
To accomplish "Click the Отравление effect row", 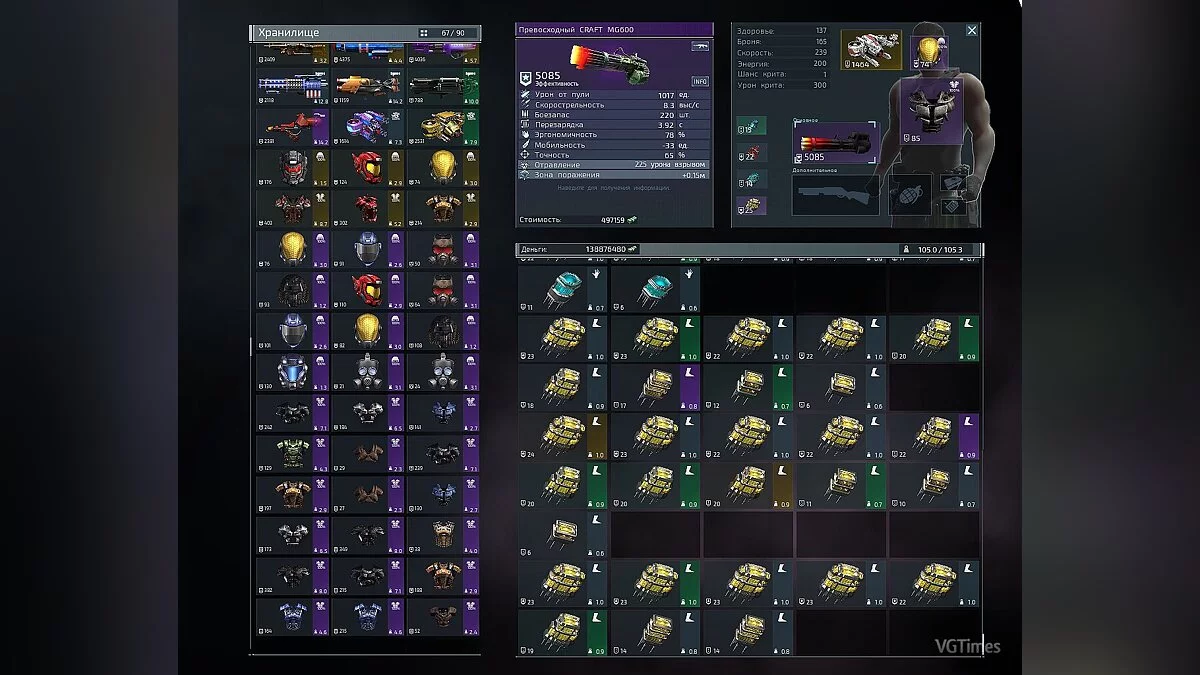I will 614,164.
